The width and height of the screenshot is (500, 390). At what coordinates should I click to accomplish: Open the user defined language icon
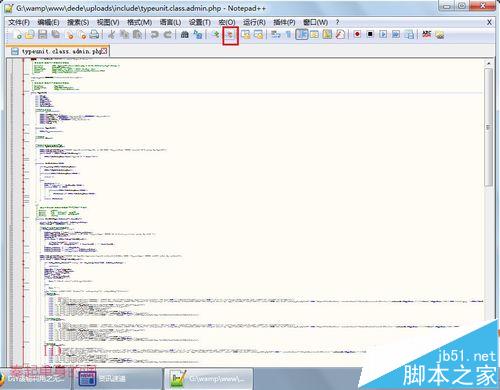pyautogui.click(x=314, y=34)
